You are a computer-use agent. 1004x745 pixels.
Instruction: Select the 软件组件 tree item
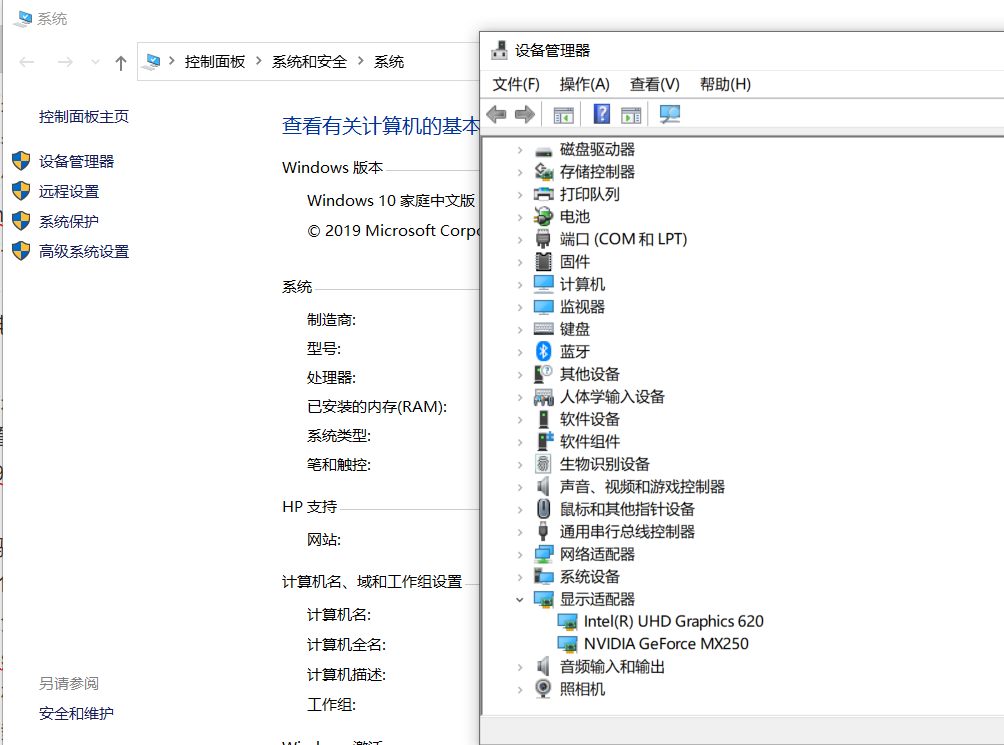point(589,442)
